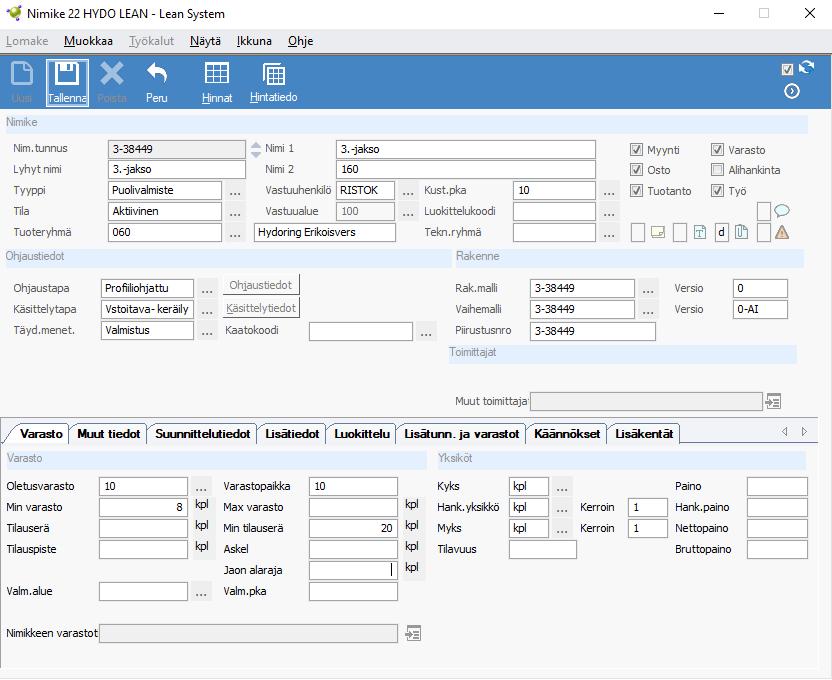
Task: Open the text document T icon
Action: tap(700, 232)
